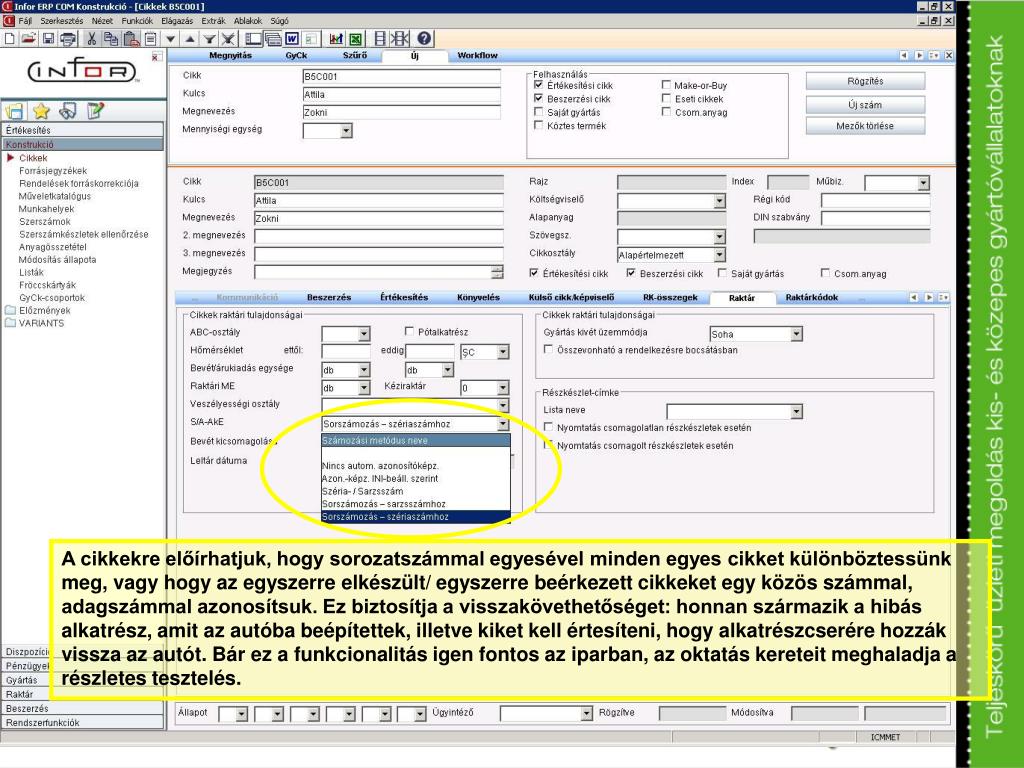Click the form layout view toolbar icon
This screenshot has width=1024, height=768.
tap(253, 39)
